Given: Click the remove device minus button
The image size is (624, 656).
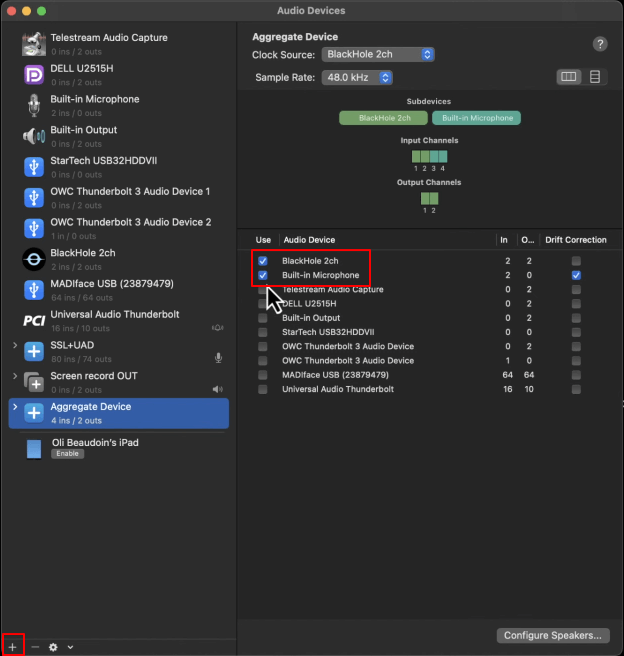Looking at the screenshot, I should (x=35, y=647).
